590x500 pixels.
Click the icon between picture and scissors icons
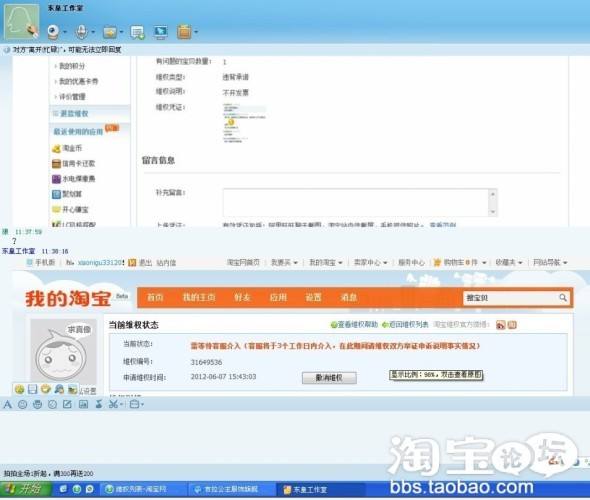[99, 404]
